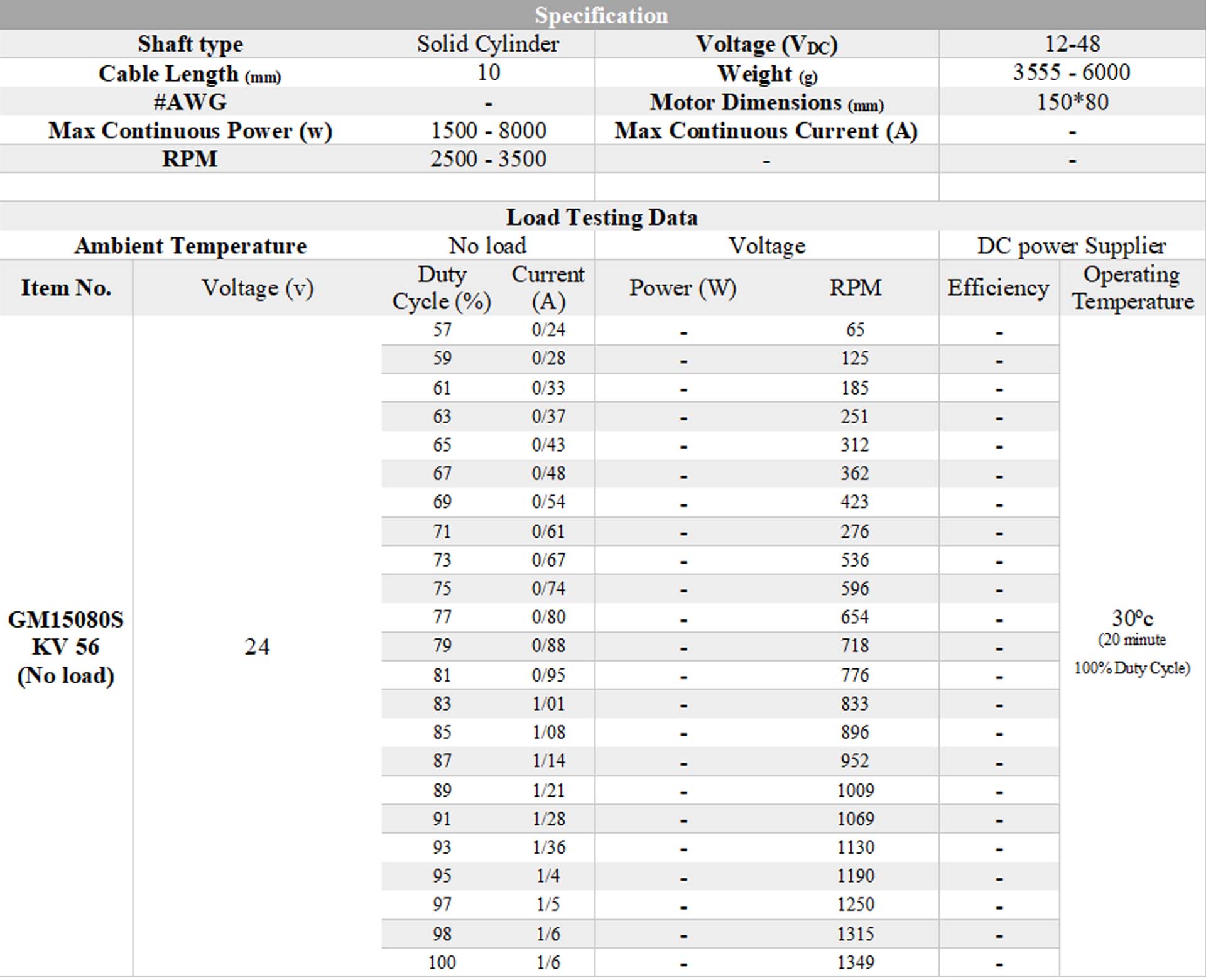Select the RPM value '1009'
The width and height of the screenshot is (1206, 980).
856,790
